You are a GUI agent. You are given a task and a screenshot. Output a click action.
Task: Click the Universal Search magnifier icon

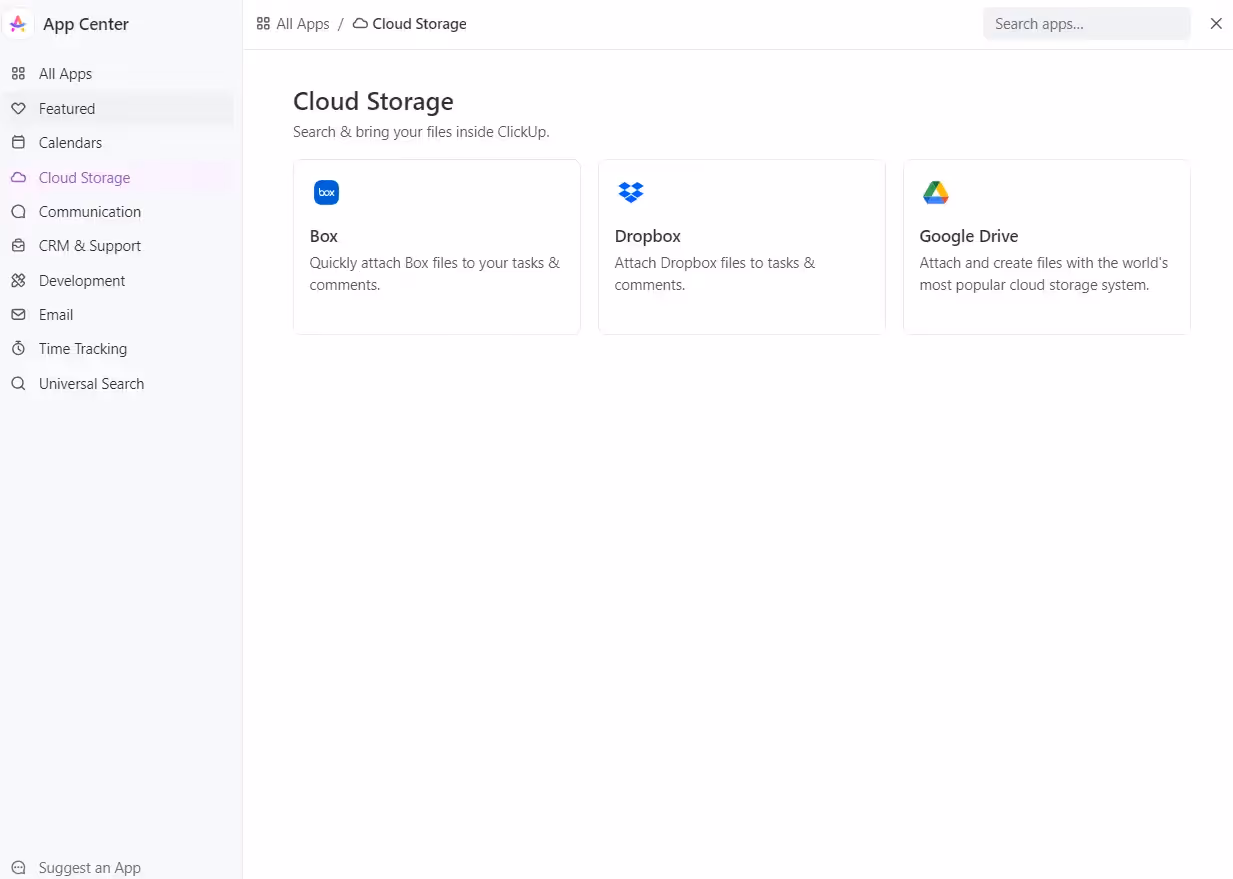point(18,383)
